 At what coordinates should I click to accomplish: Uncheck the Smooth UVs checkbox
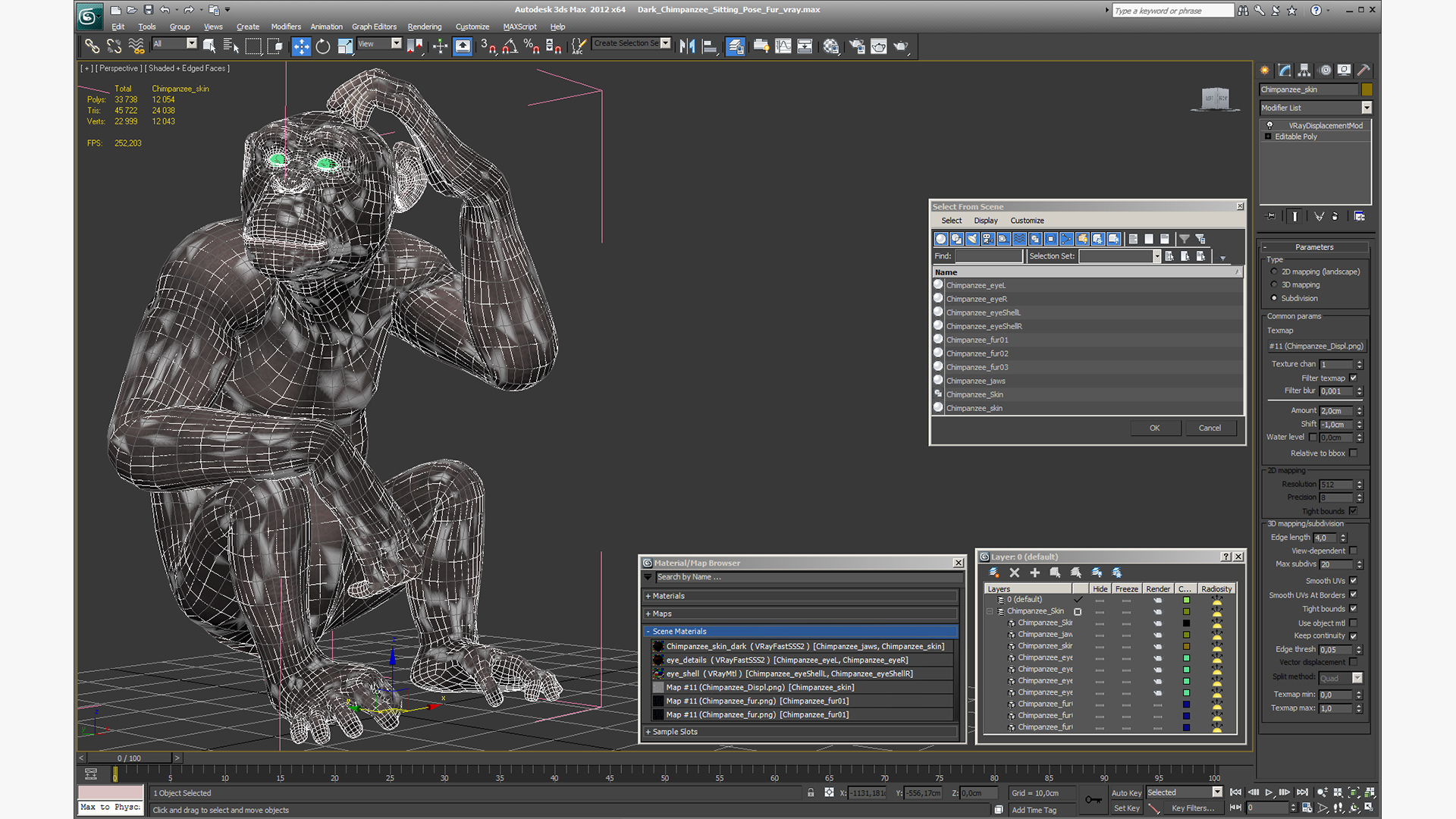tap(1353, 581)
